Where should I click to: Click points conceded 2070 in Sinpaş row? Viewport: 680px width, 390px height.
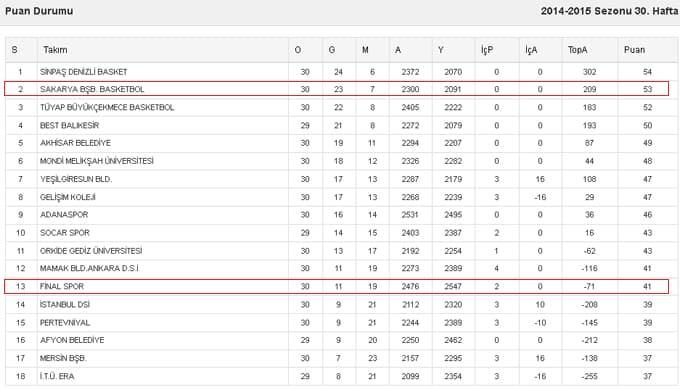[x=453, y=72]
